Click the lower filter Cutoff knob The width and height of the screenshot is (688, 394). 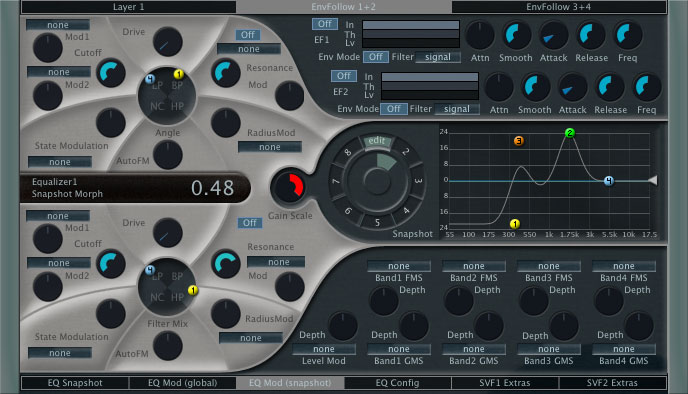tap(111, 264)
